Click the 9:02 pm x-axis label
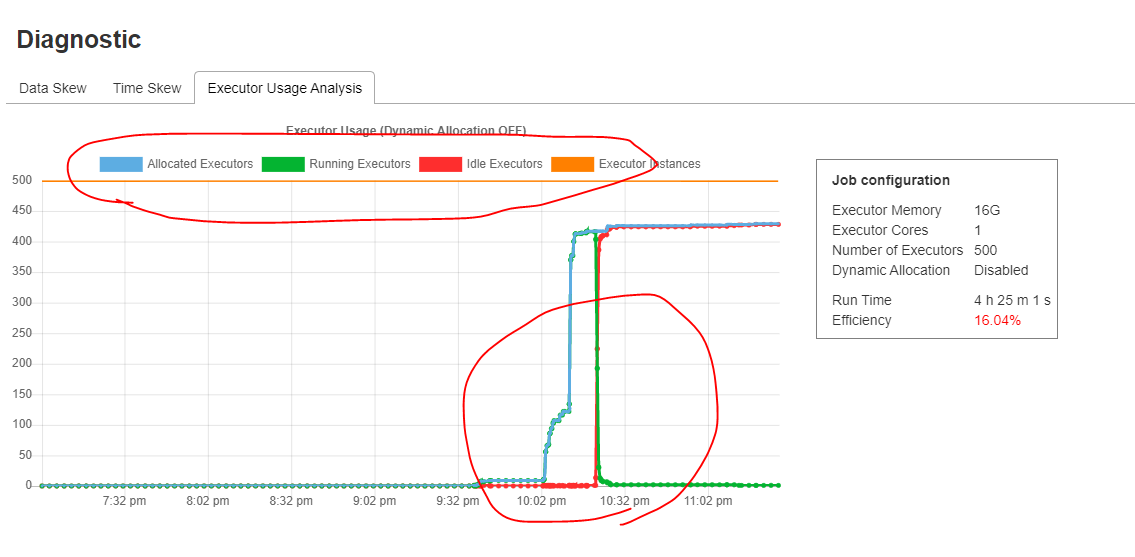 [x=375, y=501]
